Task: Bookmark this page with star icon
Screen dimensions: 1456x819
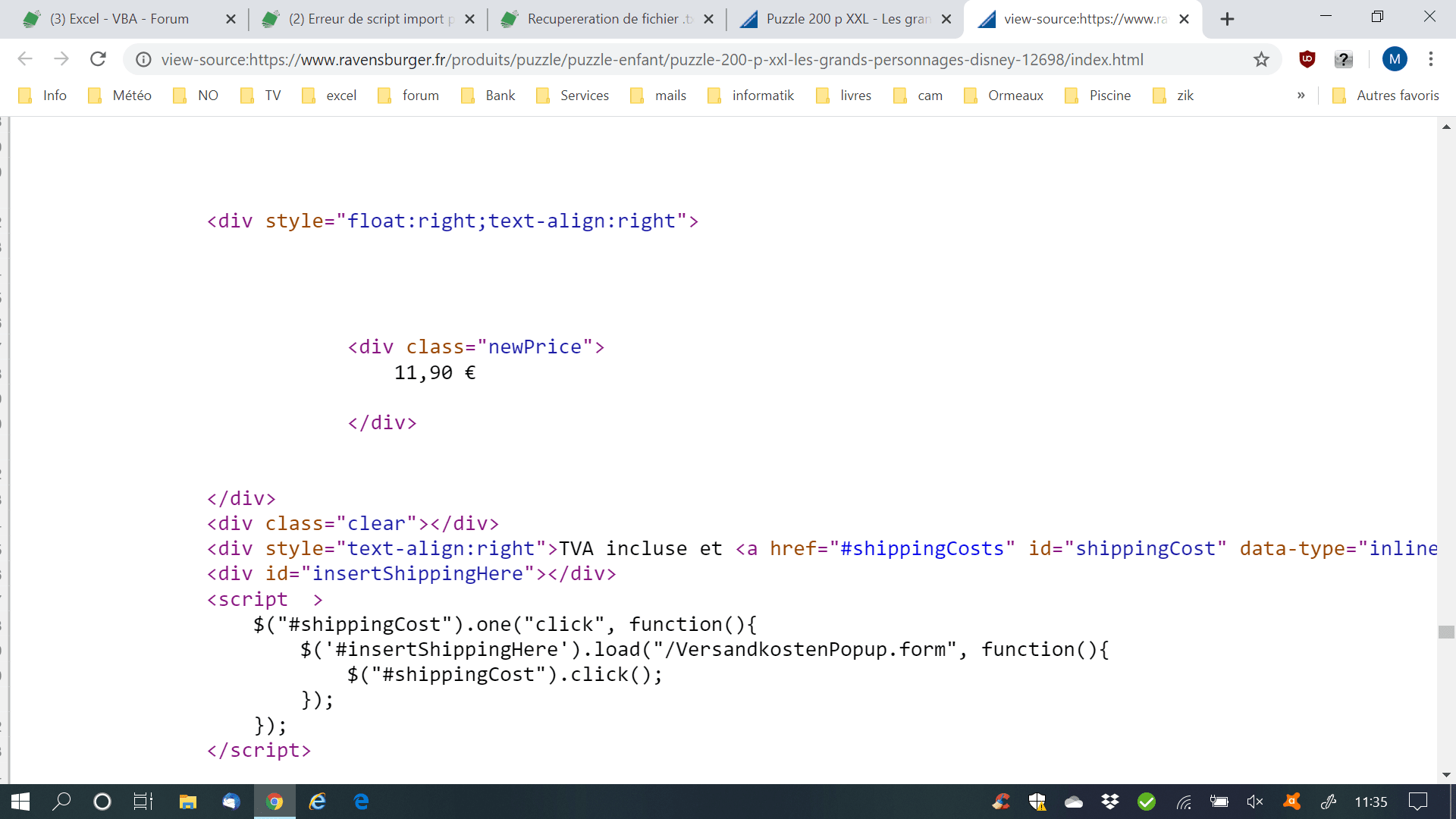Action: tap(1260, 59)
